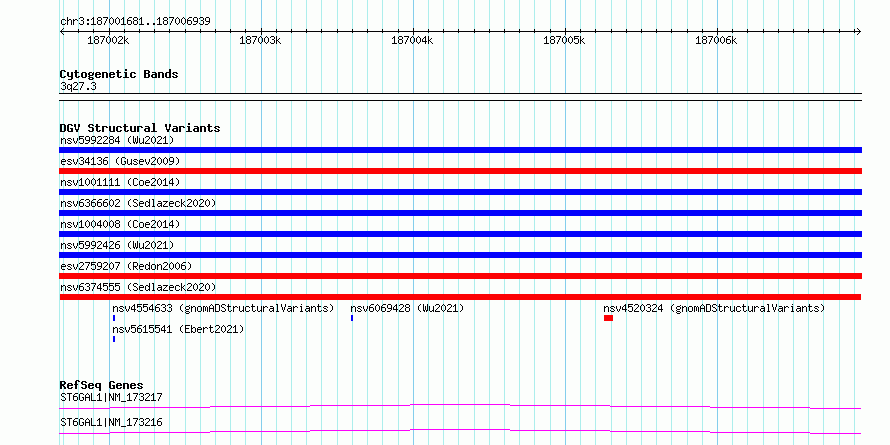Click the RefSeq Genes track title
890x445 pixels.
tap(102, 385)
